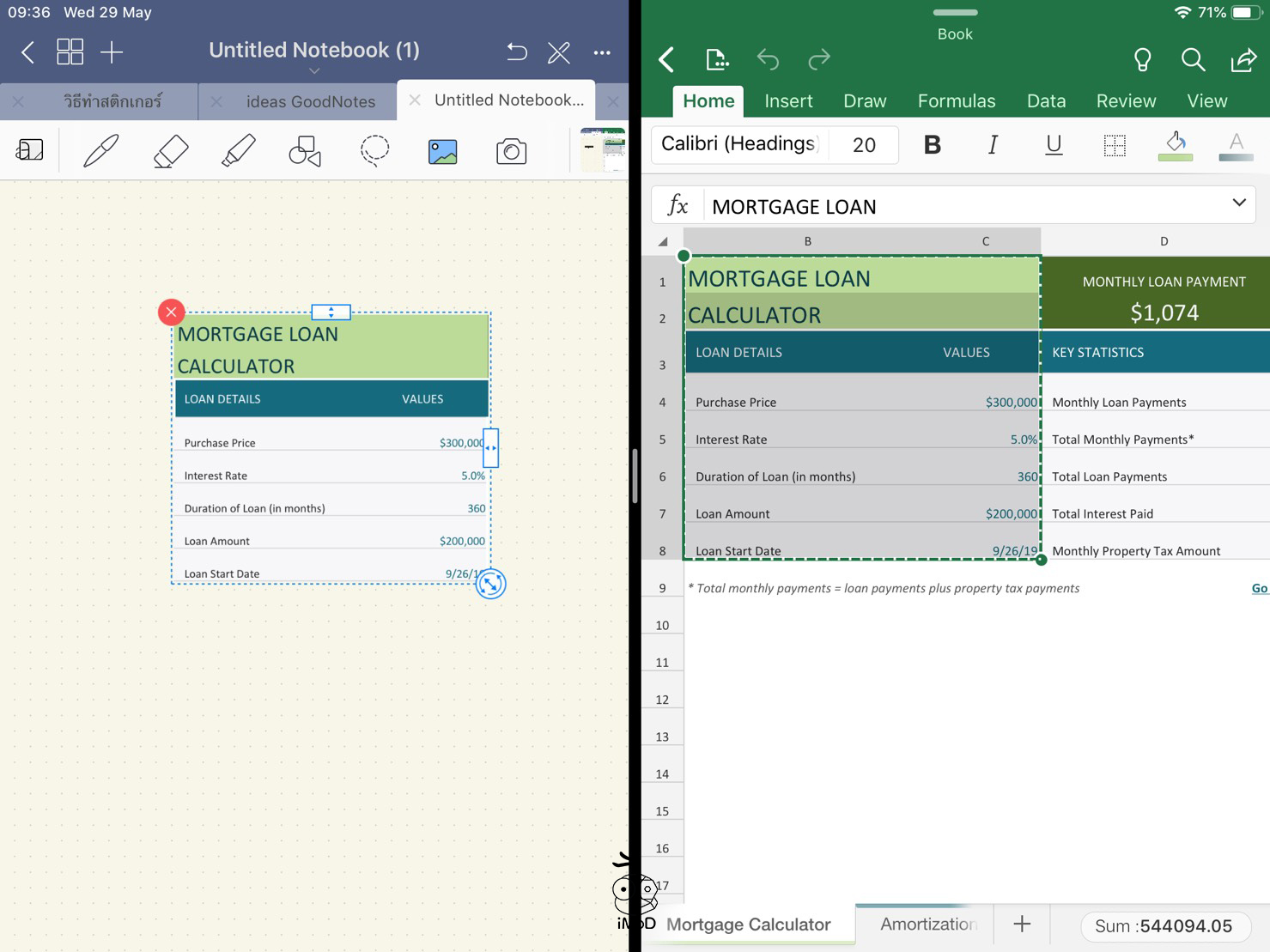Open the Camera tool in GoodNotes
This screenshot has width=1270, height=952.
[511, 152]
